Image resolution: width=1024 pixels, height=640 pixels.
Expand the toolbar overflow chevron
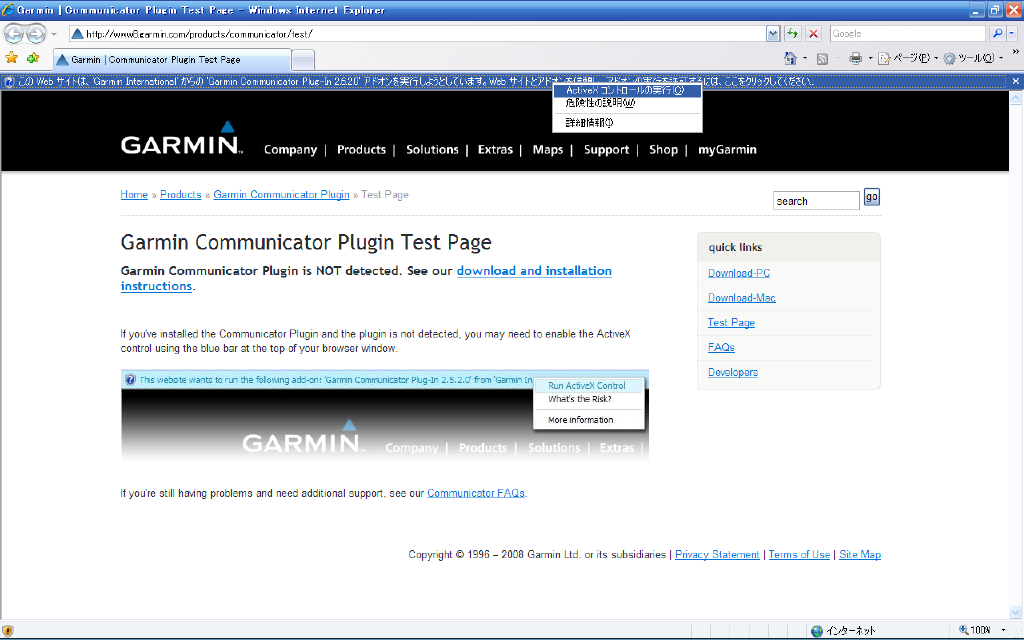coord(1016,52)
